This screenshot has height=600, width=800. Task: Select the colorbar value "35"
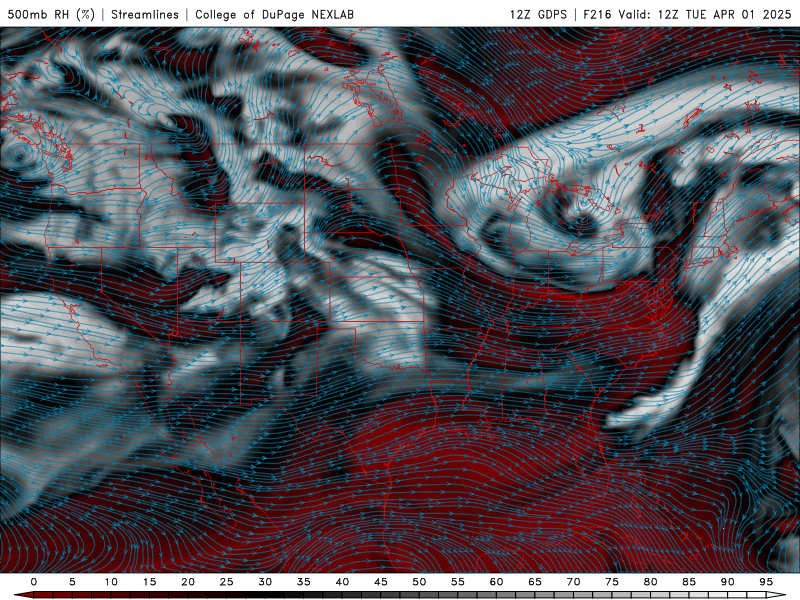(x=304, y=582)
